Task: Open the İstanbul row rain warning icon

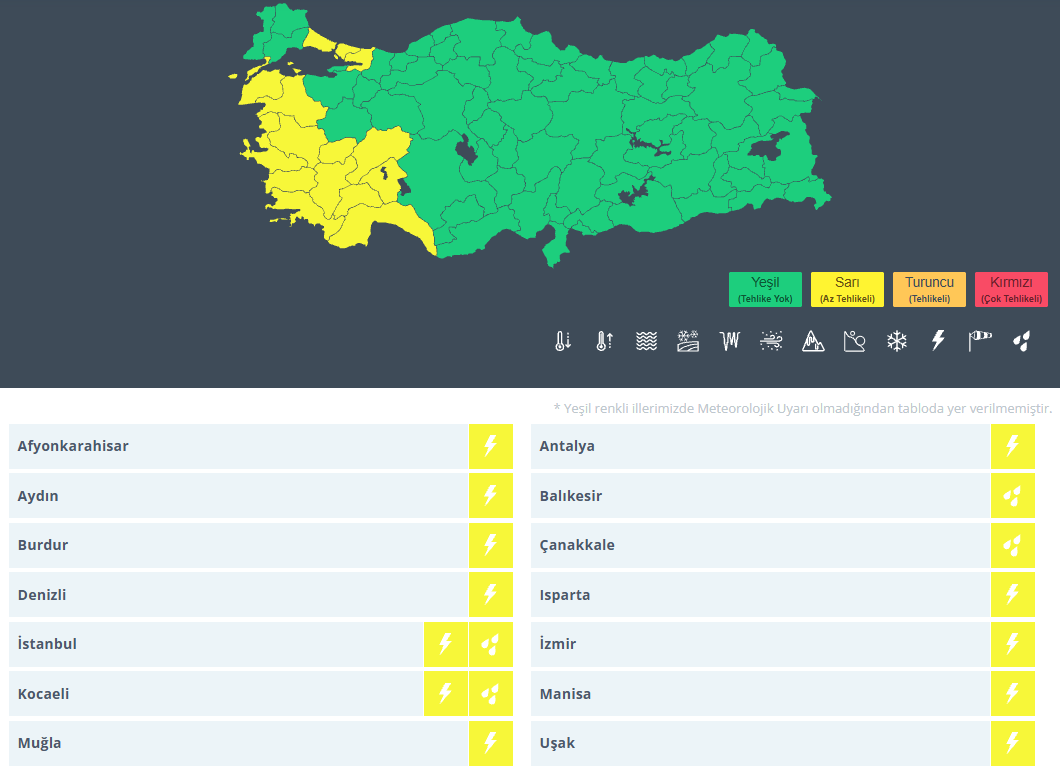Action: (491, 644)
